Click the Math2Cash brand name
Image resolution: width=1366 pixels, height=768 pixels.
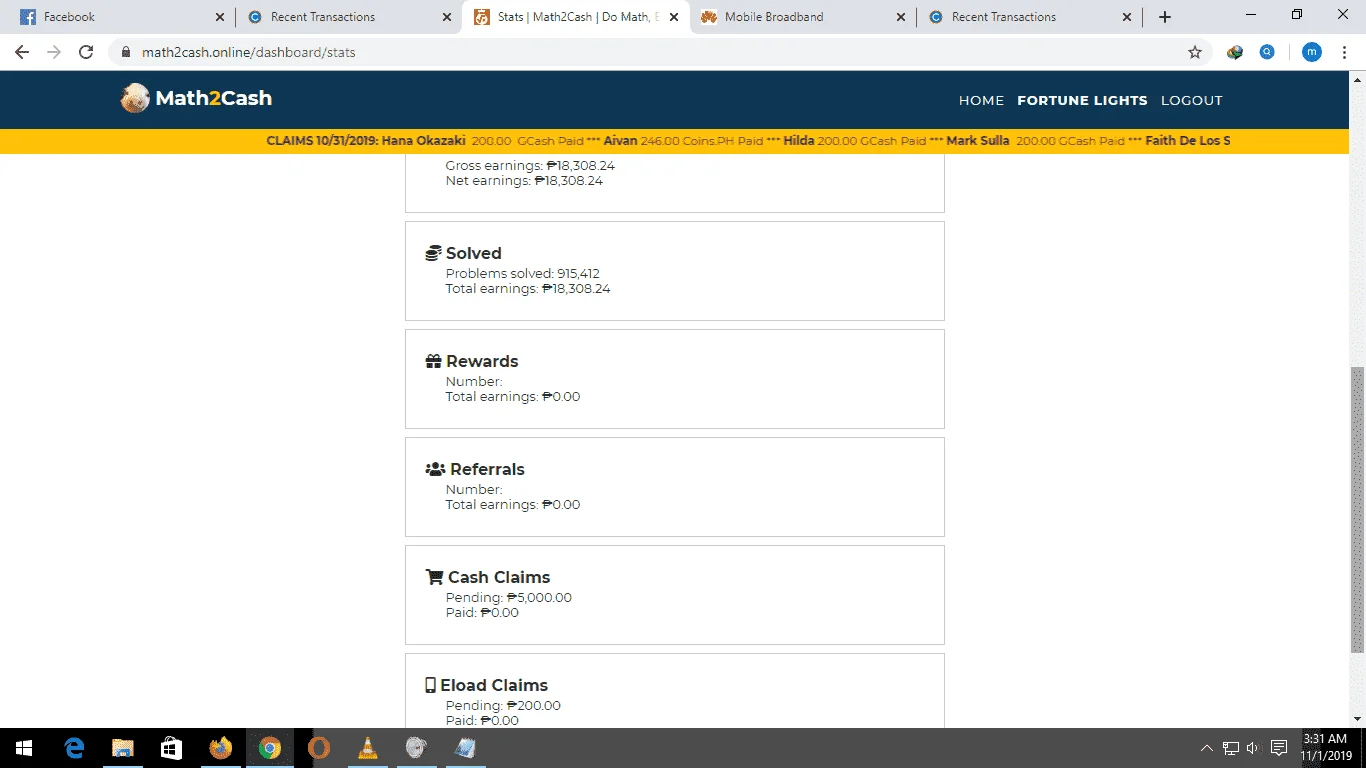pos(214,98)
